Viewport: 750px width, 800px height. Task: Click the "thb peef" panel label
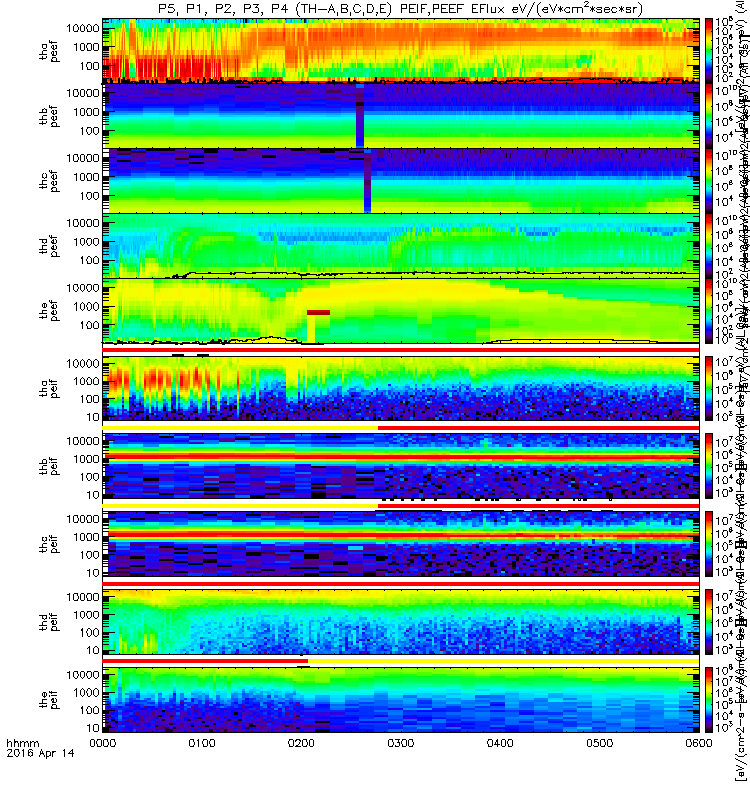(49, 116)
